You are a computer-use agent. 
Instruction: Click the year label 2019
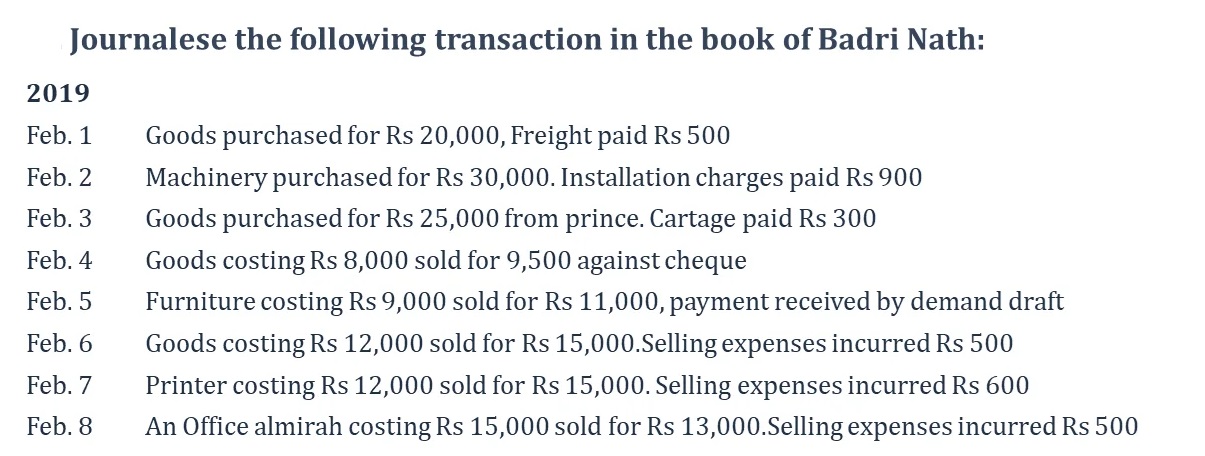click(x=58, y=94)
